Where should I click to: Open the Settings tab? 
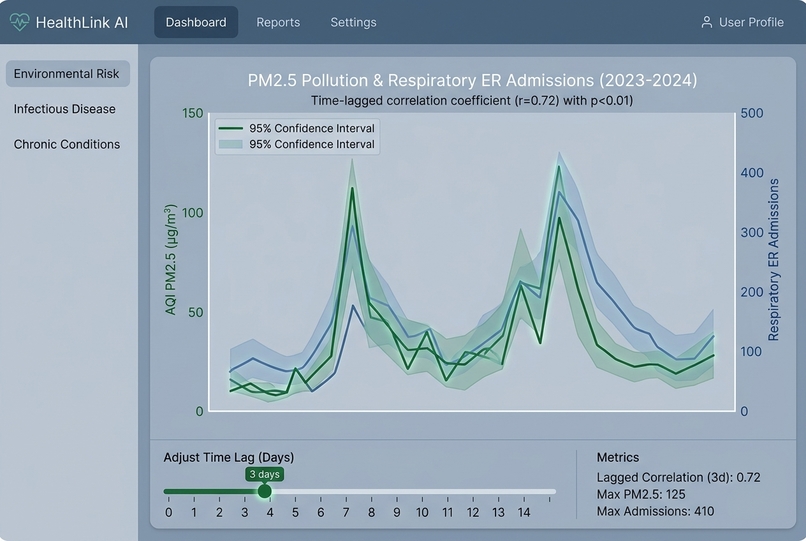[x=353, y=22]
